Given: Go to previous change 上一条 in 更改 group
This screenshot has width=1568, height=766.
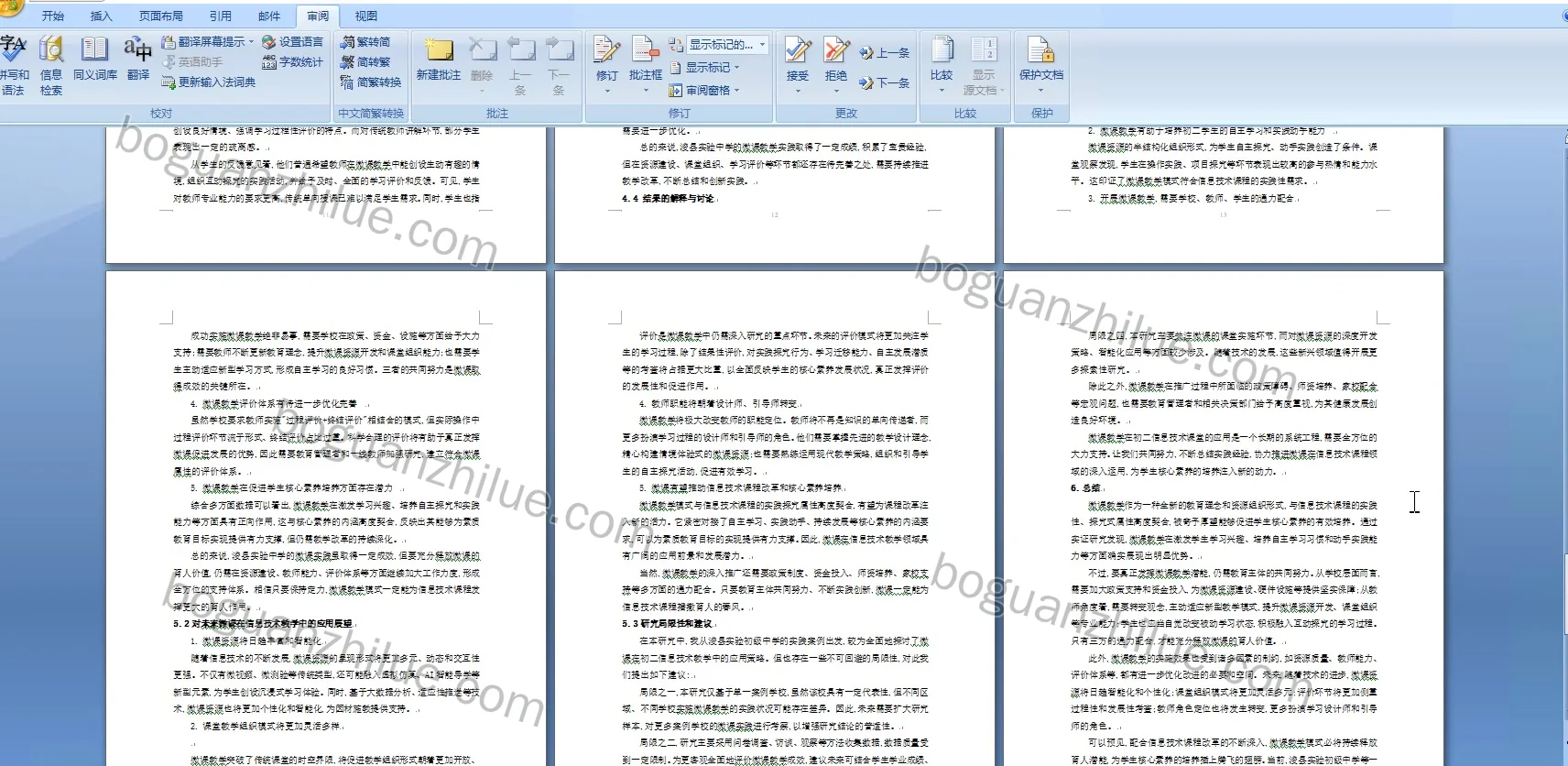Looking at the screenshot, I should (x=885, y=53).
